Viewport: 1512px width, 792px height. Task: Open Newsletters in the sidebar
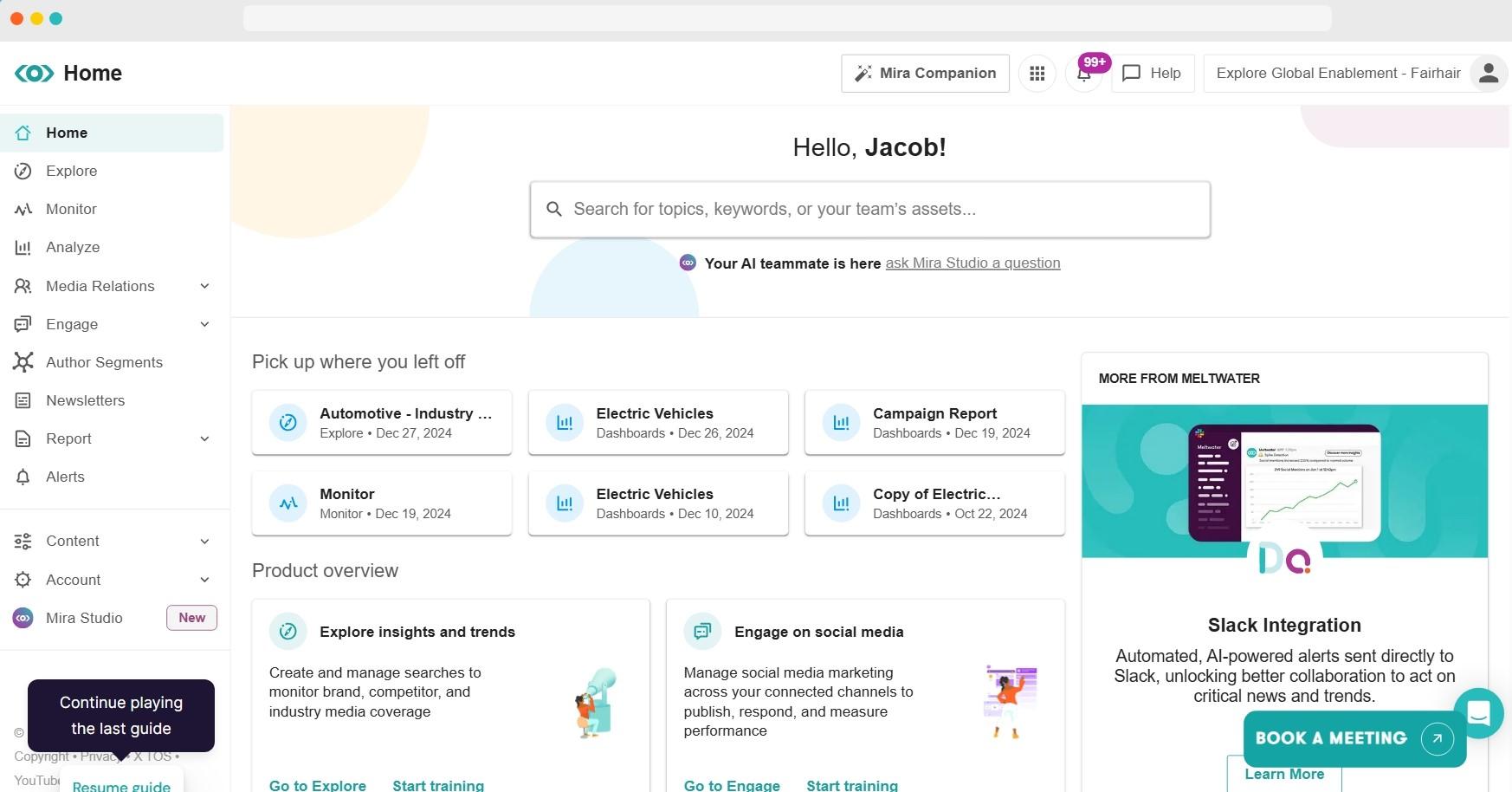112,400
